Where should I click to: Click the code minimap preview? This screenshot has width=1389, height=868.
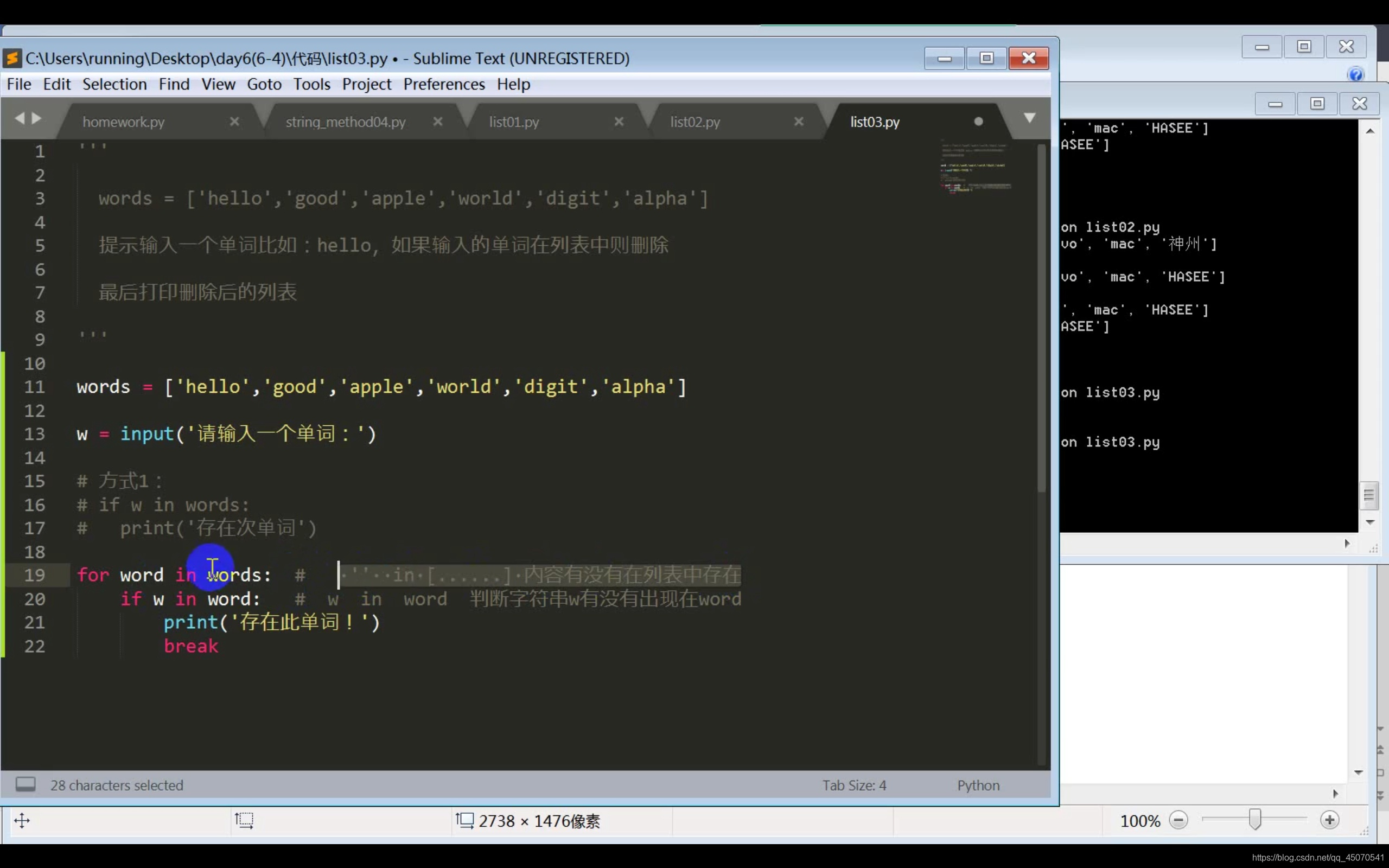(x=976, y=167)
